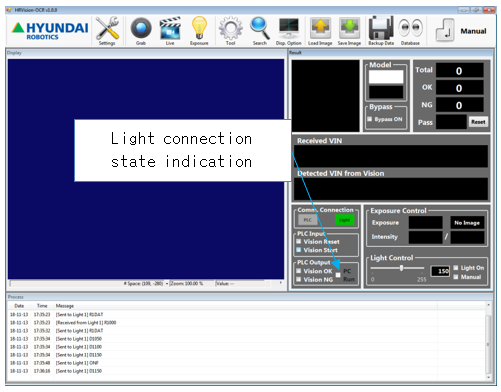Click the Hyundai Robotics logo
The image size is (501, 392).
coord(50,31)
